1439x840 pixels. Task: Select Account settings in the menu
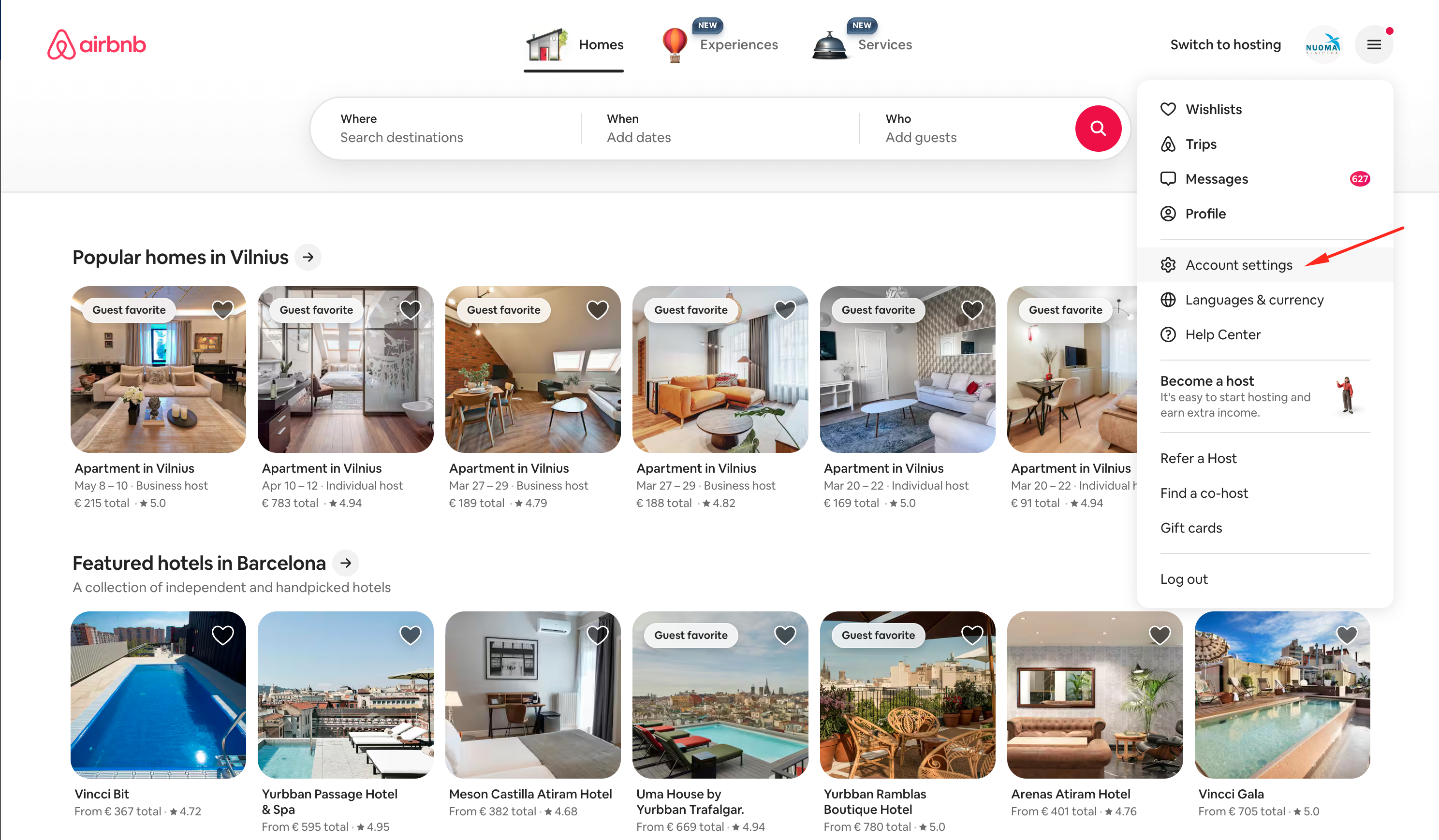point(1239,264)
